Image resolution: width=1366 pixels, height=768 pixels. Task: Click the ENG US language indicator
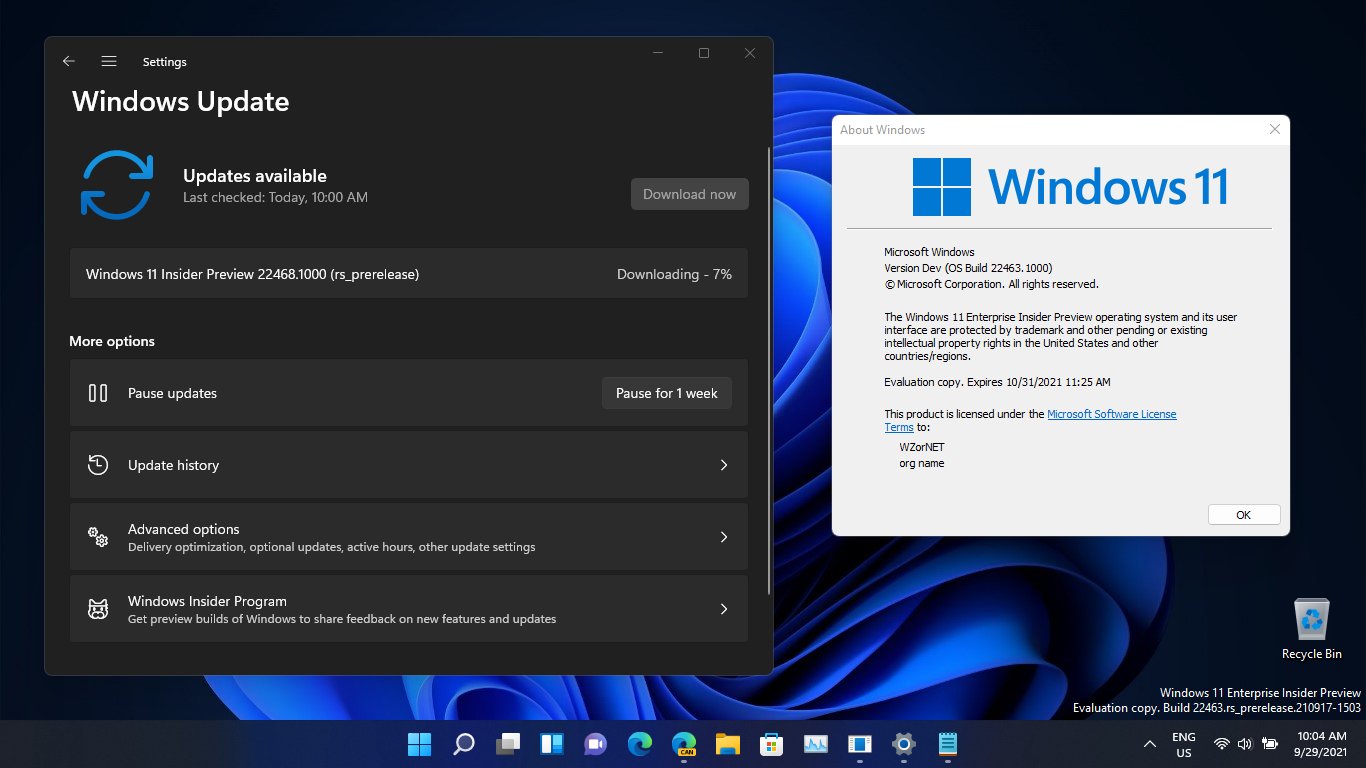click(x=1184, y=744)
